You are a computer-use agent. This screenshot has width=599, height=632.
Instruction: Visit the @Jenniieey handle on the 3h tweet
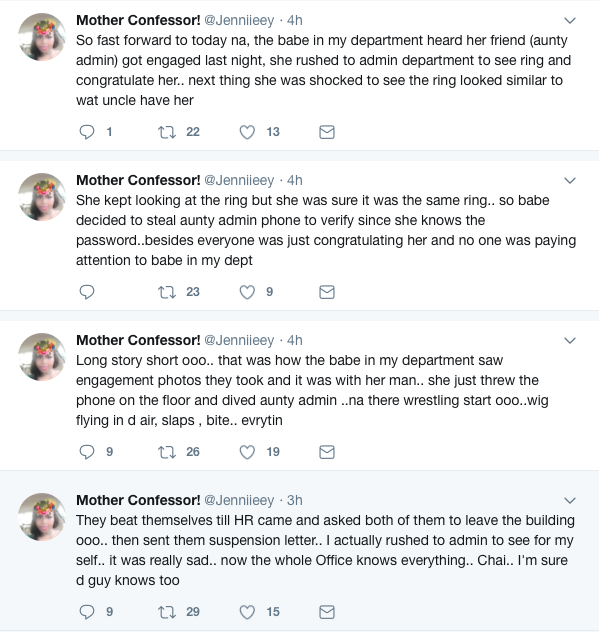pos(239,500)
